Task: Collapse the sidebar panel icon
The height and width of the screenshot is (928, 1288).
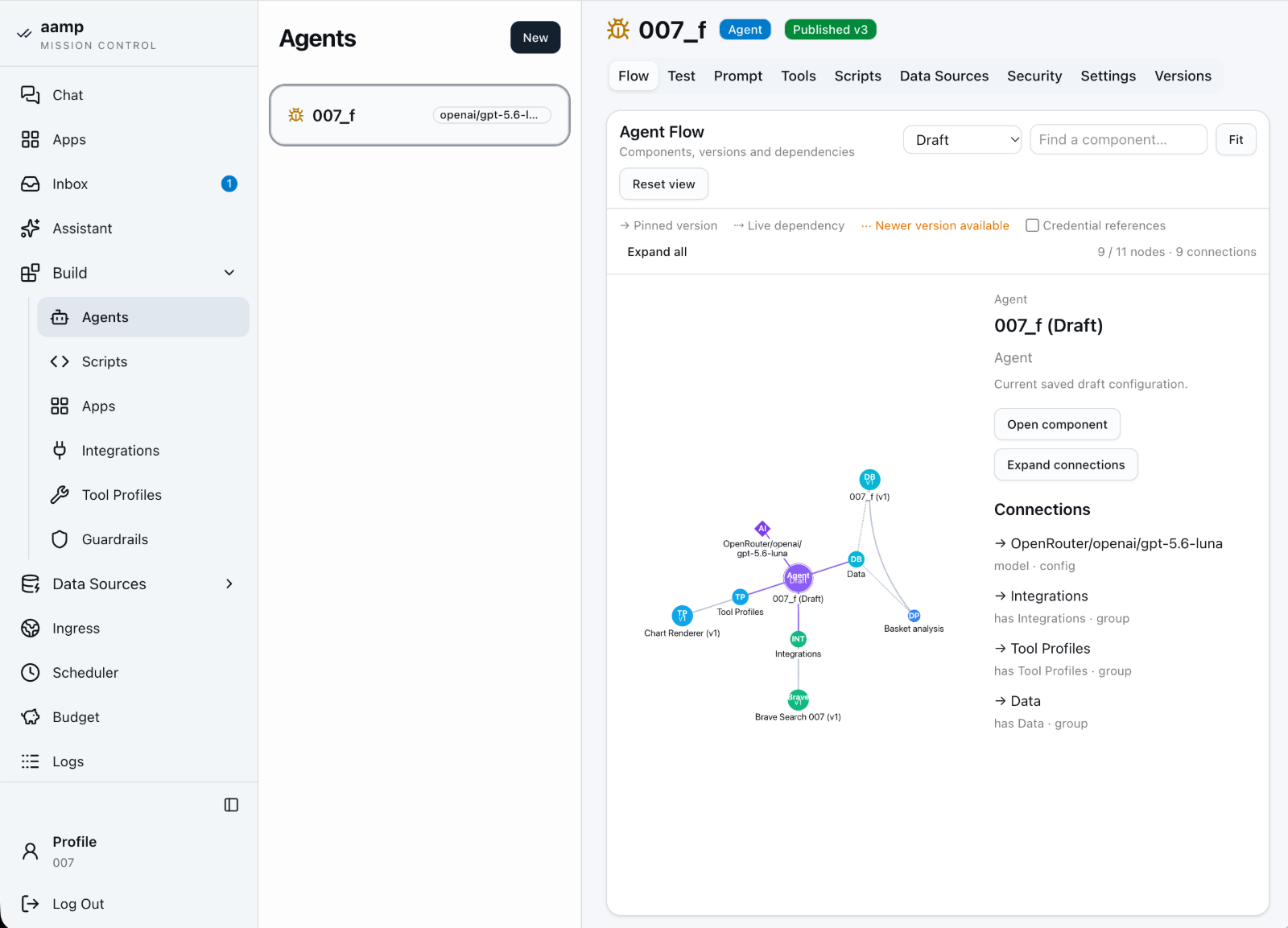Action: point(231,805)
